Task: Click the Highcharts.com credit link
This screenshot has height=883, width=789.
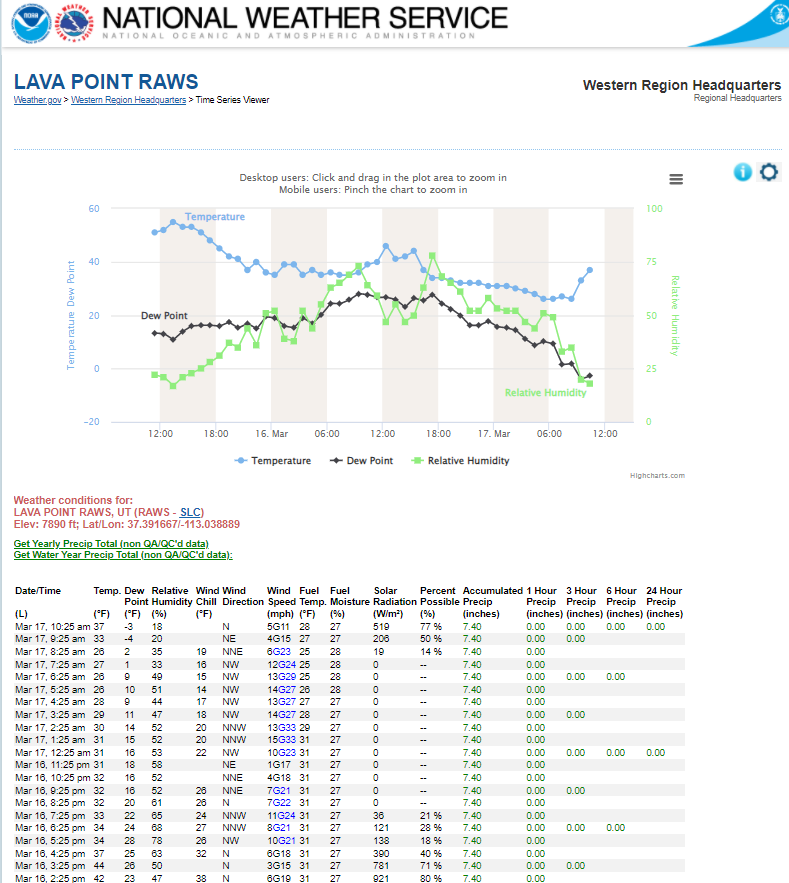Action: coord(657,476)
